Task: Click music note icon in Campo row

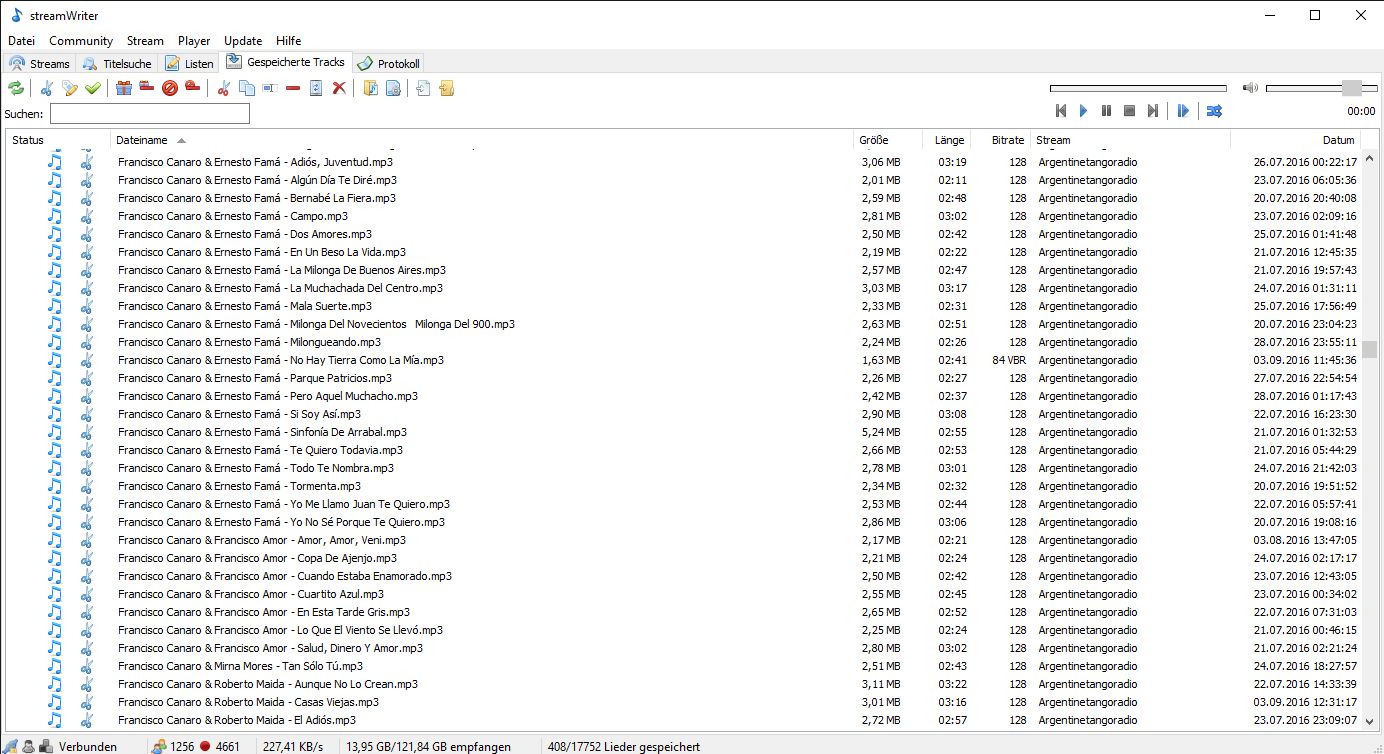Action: coord(55,216)
